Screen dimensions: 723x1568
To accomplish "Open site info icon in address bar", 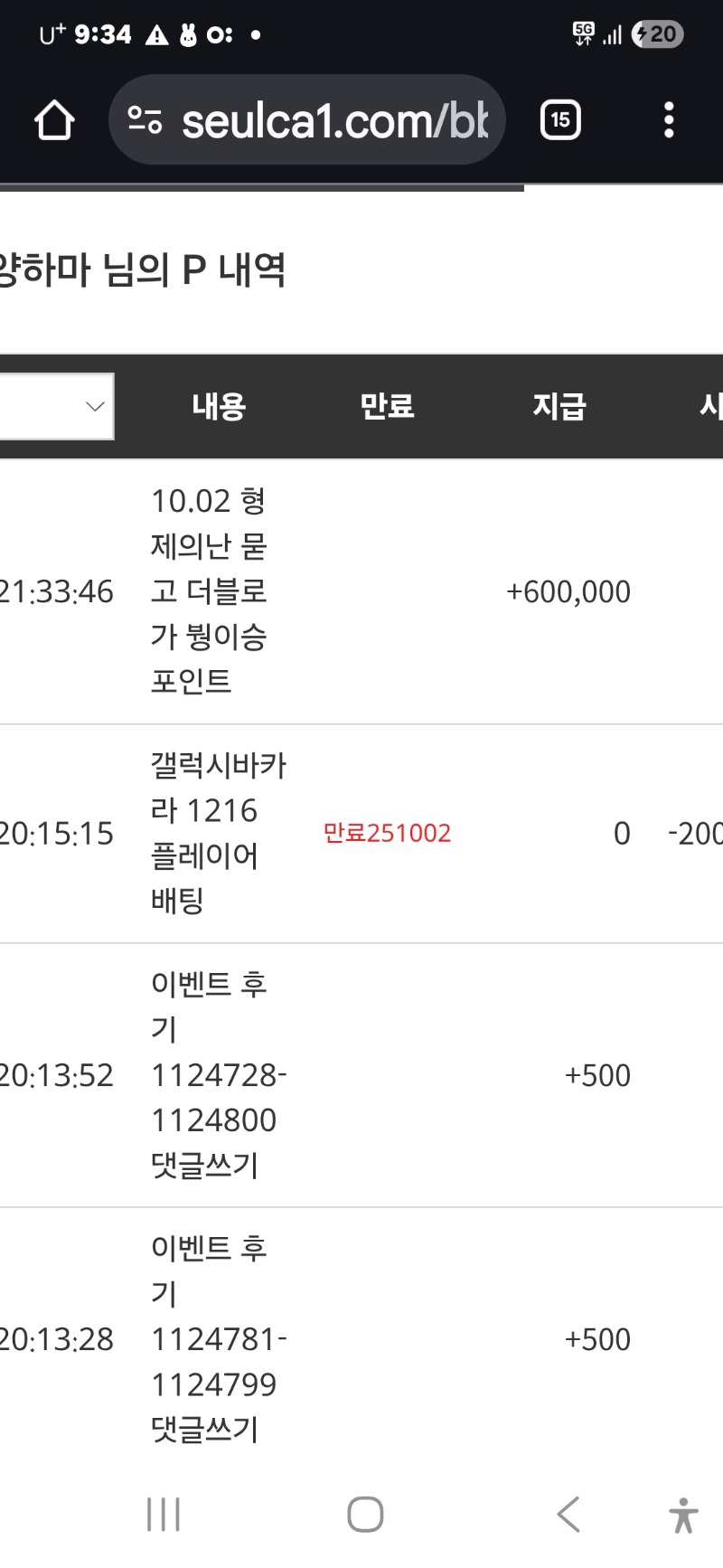I will coord(145,120).
